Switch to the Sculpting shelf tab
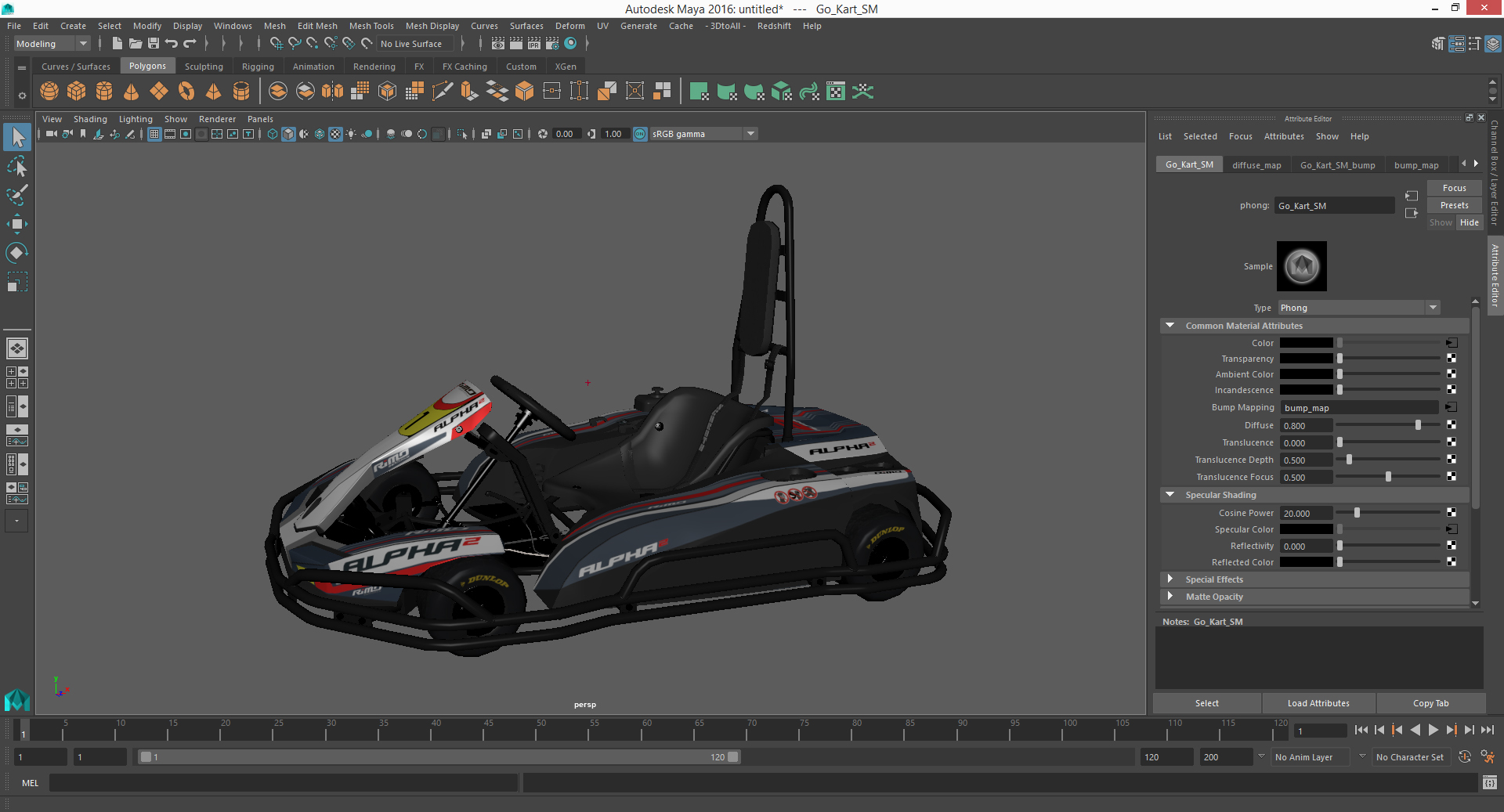 [204, 67]
